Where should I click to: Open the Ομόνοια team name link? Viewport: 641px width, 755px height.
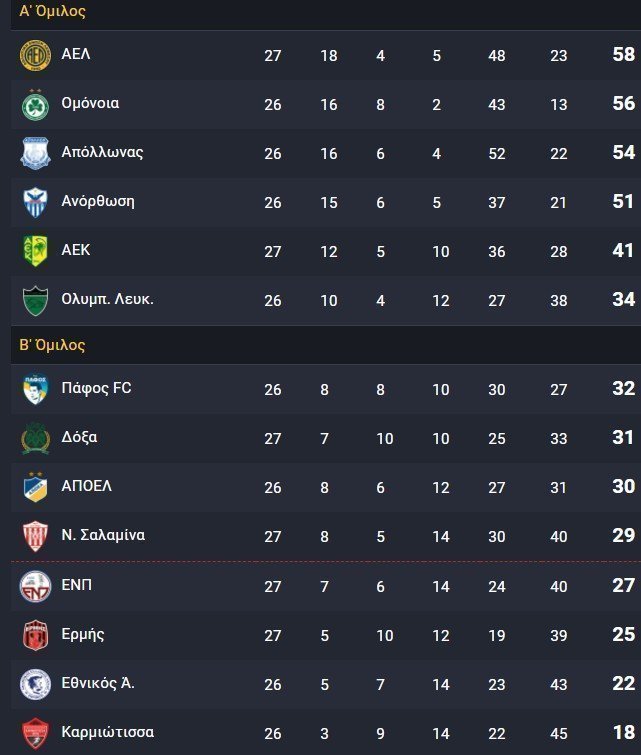point(90,103)
